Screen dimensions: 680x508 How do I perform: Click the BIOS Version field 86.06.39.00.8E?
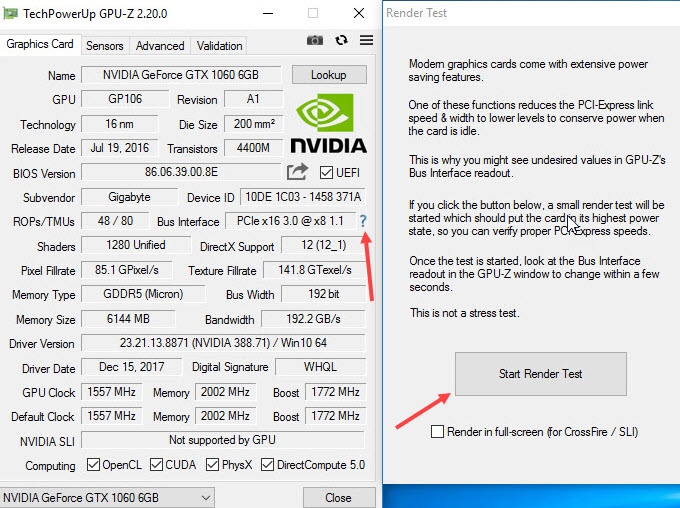[x=181, y=172]
